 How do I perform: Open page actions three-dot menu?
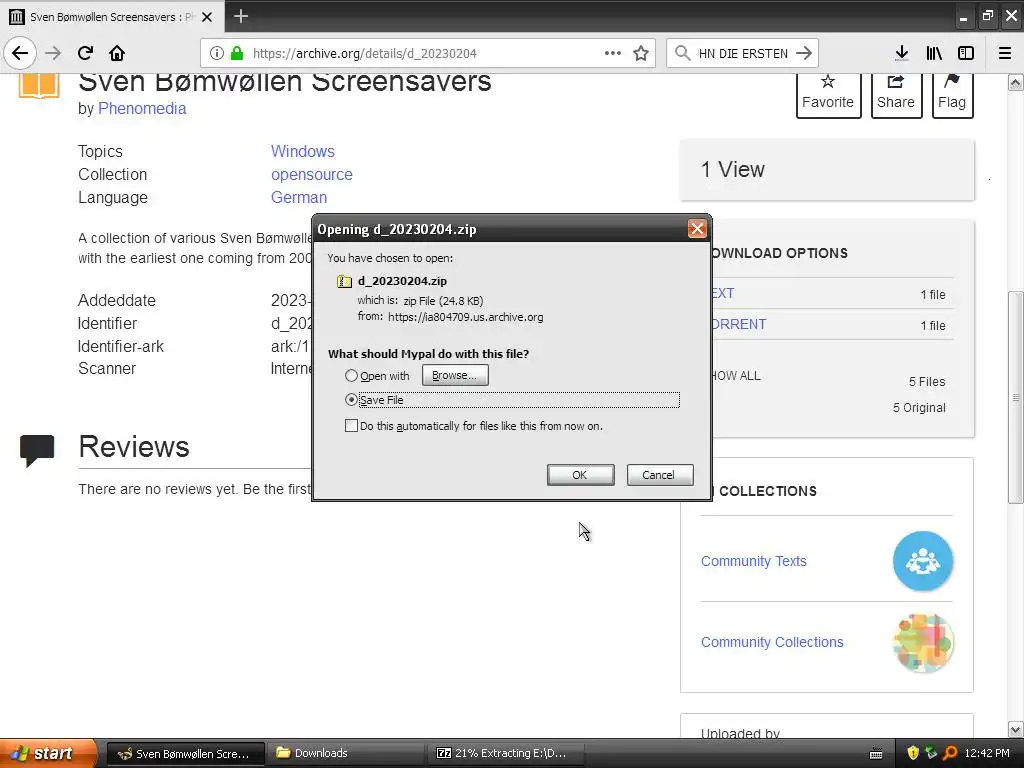613,53
